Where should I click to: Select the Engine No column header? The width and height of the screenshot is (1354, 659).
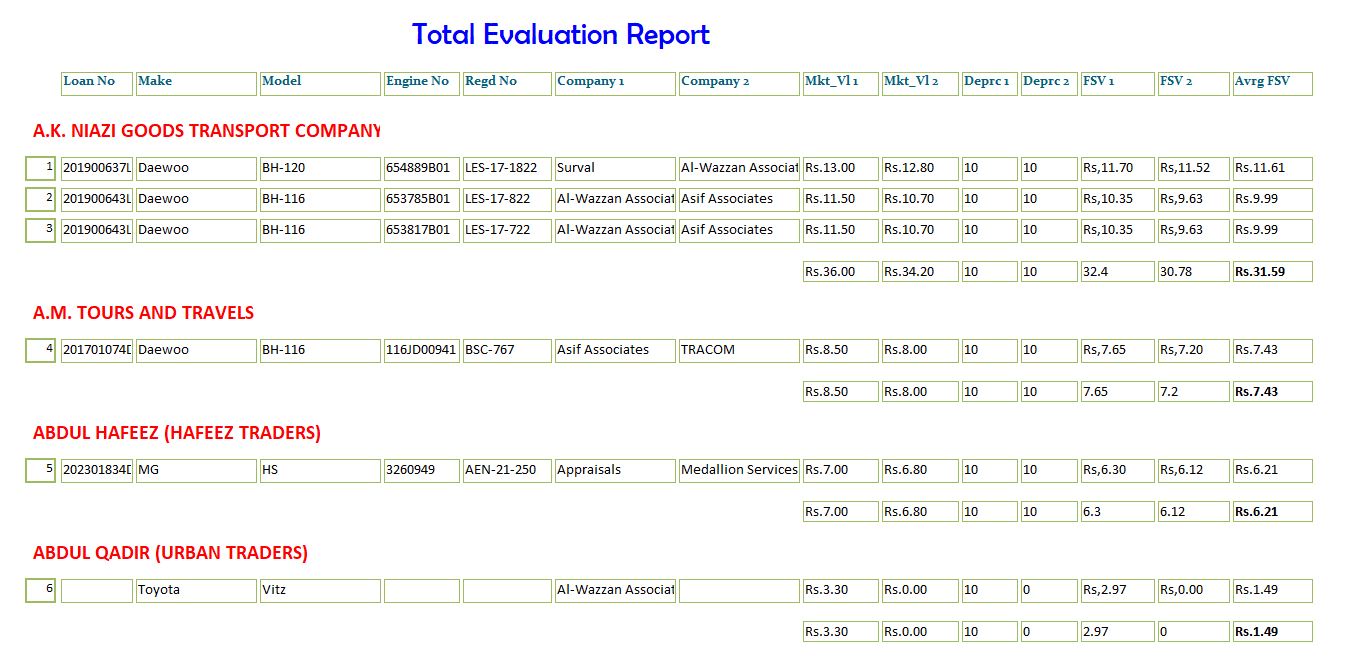tap(421, 83)
